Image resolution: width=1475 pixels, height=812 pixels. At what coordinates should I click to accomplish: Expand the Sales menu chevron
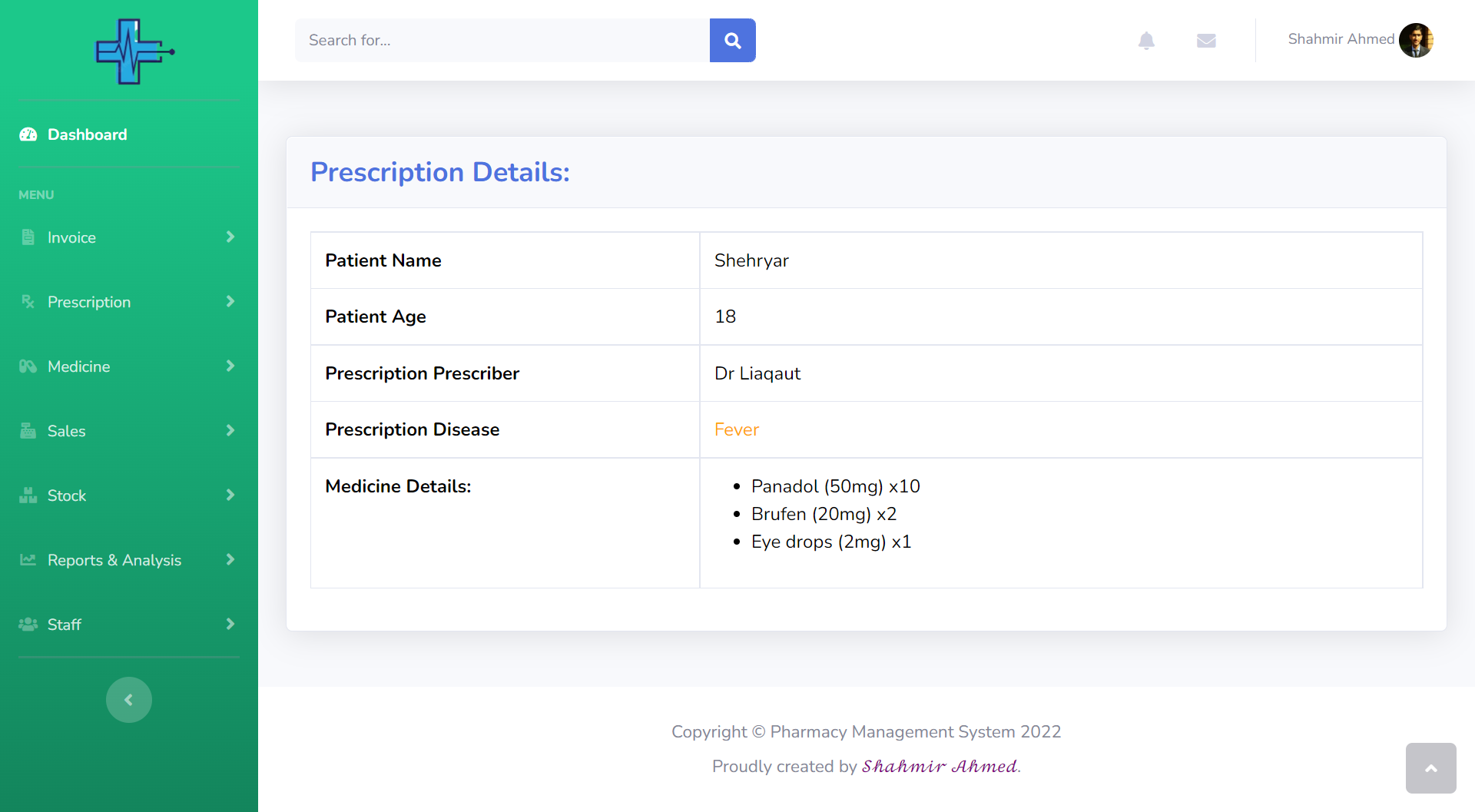[x=230, y=431]
